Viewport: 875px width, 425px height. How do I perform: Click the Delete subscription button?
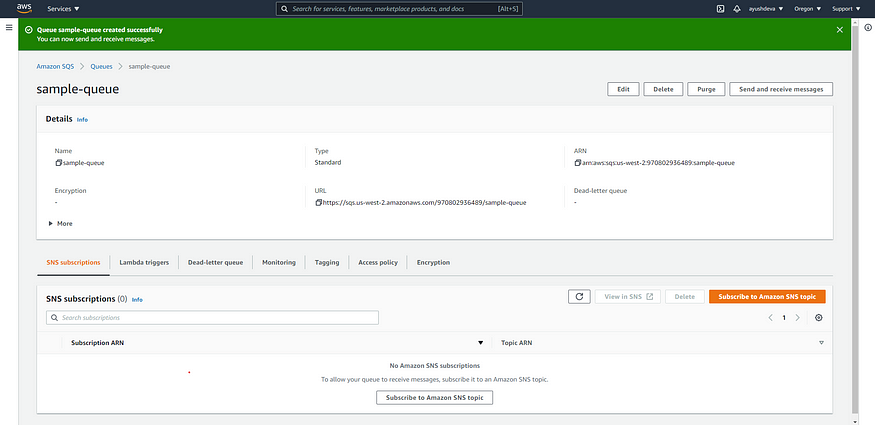685,297
